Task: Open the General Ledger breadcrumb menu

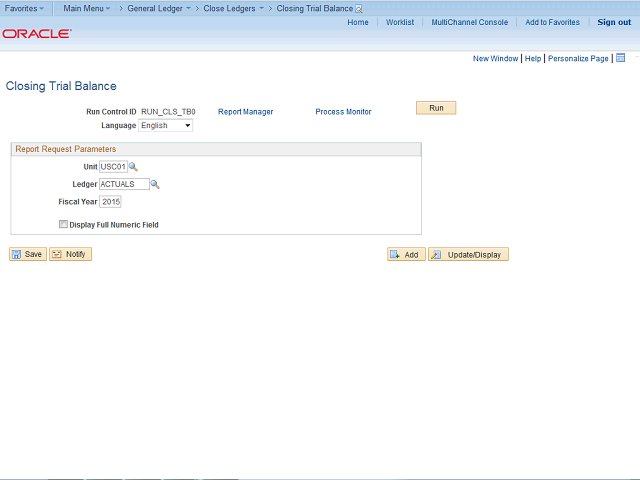Action: pos(159,8)
